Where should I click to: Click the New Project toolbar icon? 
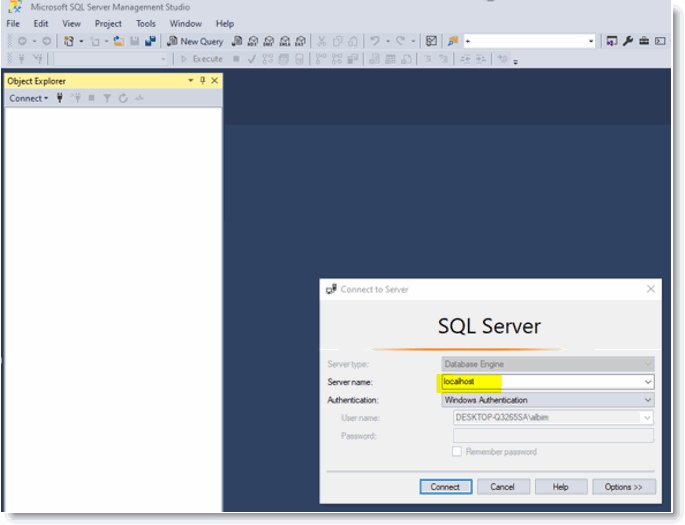click(69, 41)
